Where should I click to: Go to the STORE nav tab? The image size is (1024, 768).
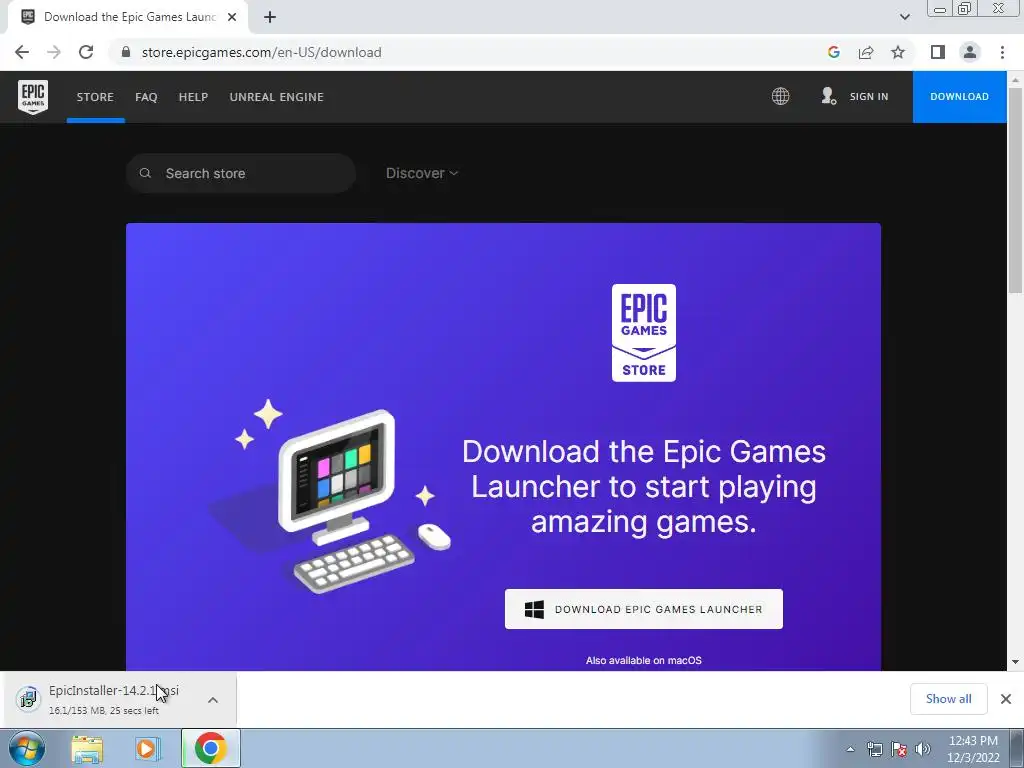95,97
